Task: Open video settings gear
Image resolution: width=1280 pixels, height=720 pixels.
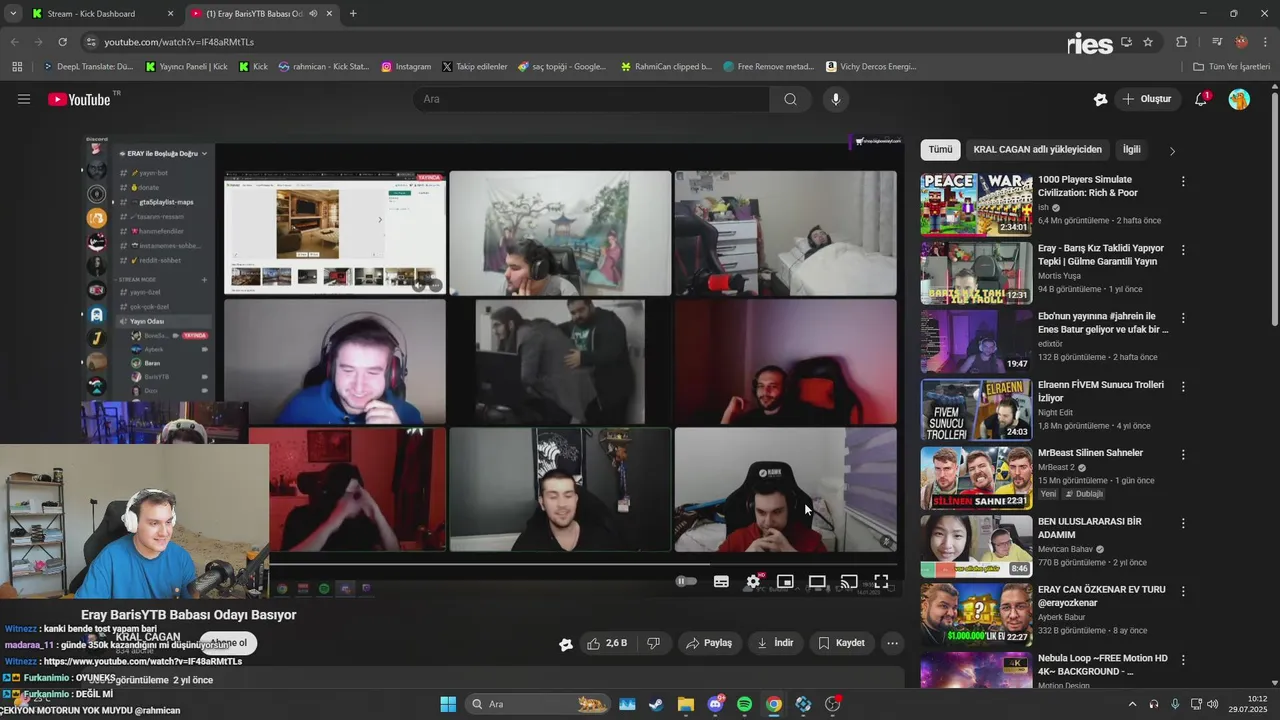Action: (753, 581)
